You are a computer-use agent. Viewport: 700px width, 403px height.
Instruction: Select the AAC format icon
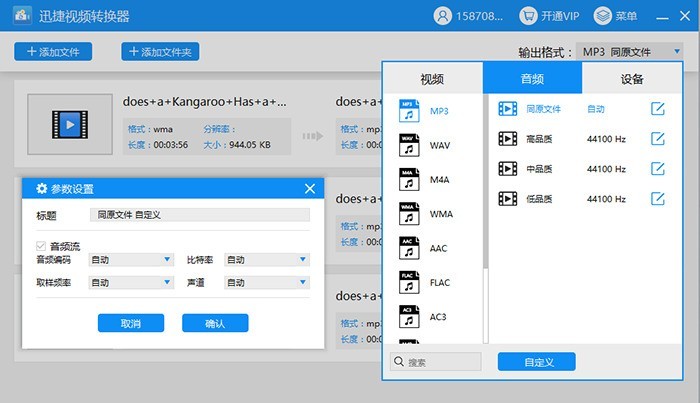click(409, 248)
